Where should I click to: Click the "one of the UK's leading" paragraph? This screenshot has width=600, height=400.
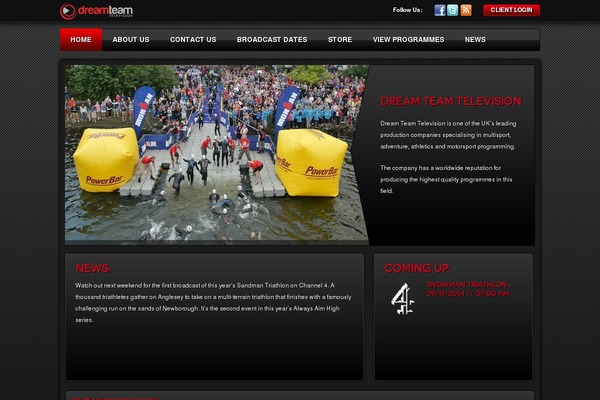tap(448, 135)
